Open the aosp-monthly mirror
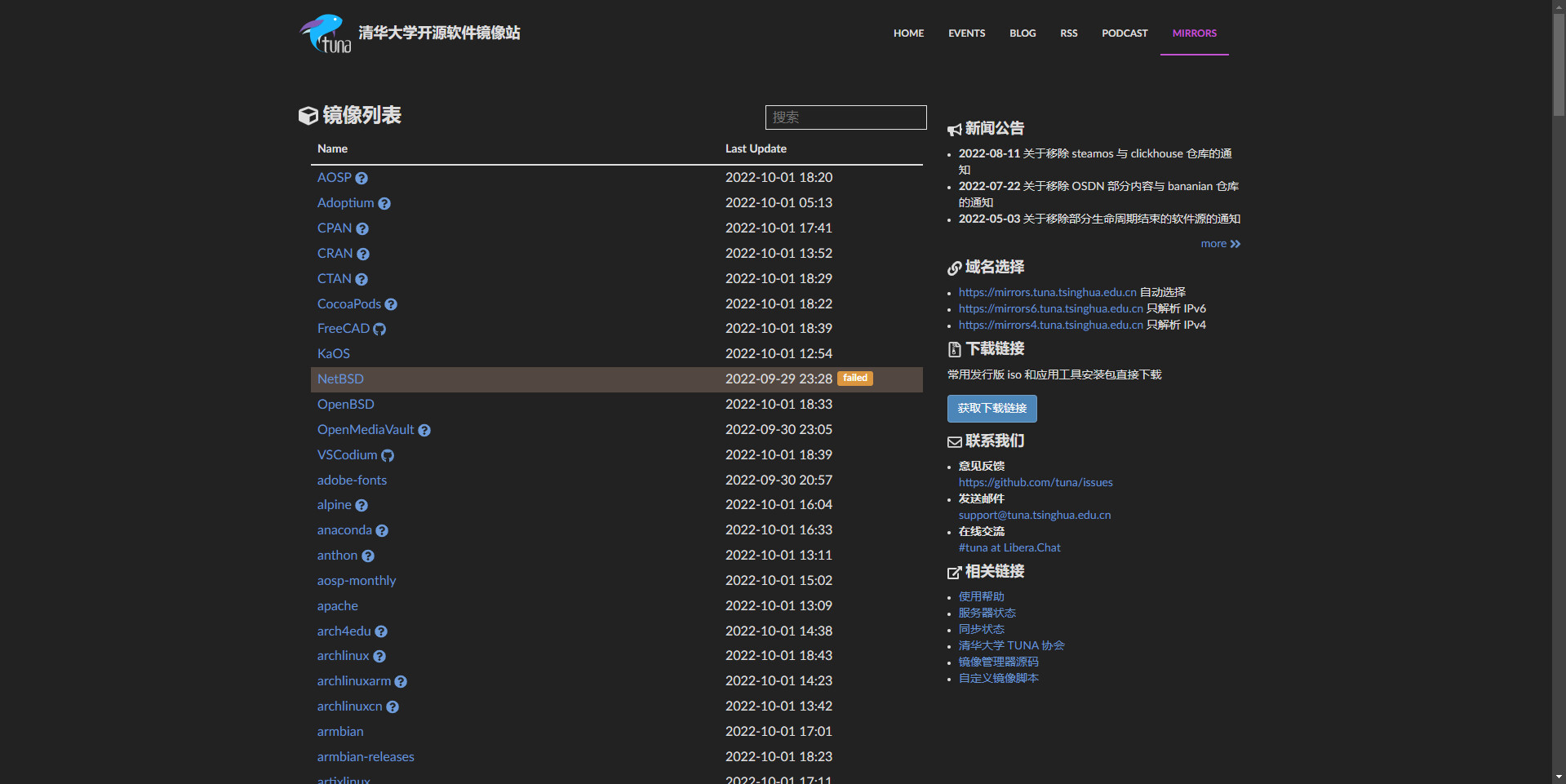This screenshot has width=1566, height=784. [x=357, y=581]
